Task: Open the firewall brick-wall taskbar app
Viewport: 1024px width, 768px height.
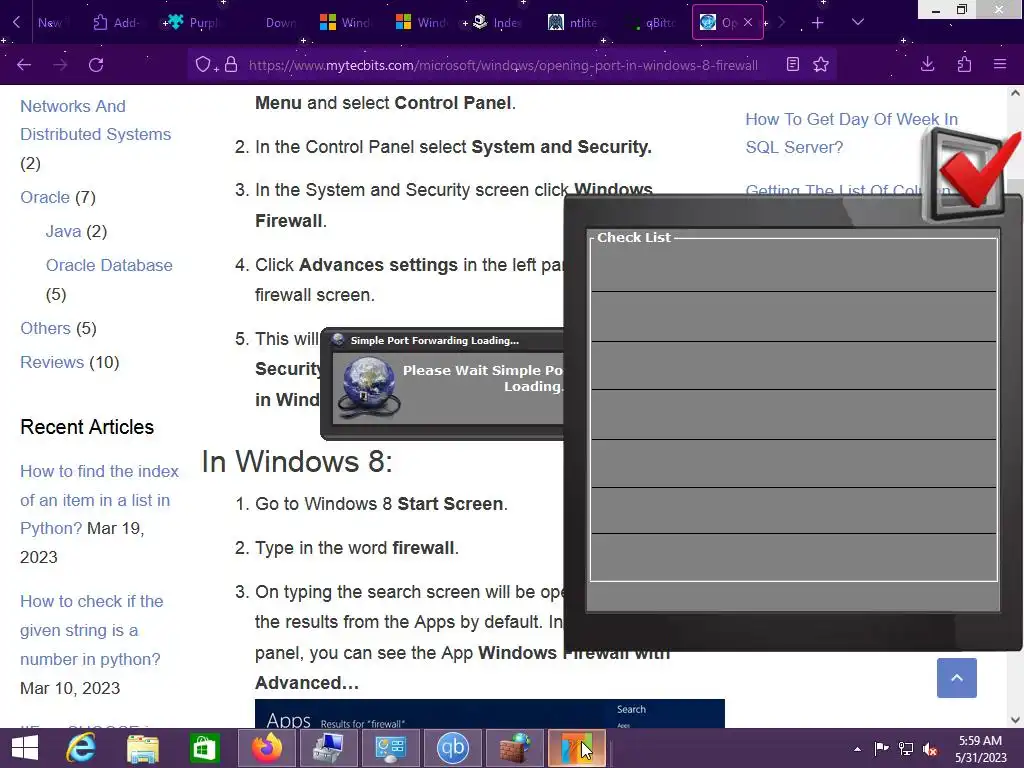Action: click(x=515, y=748)
